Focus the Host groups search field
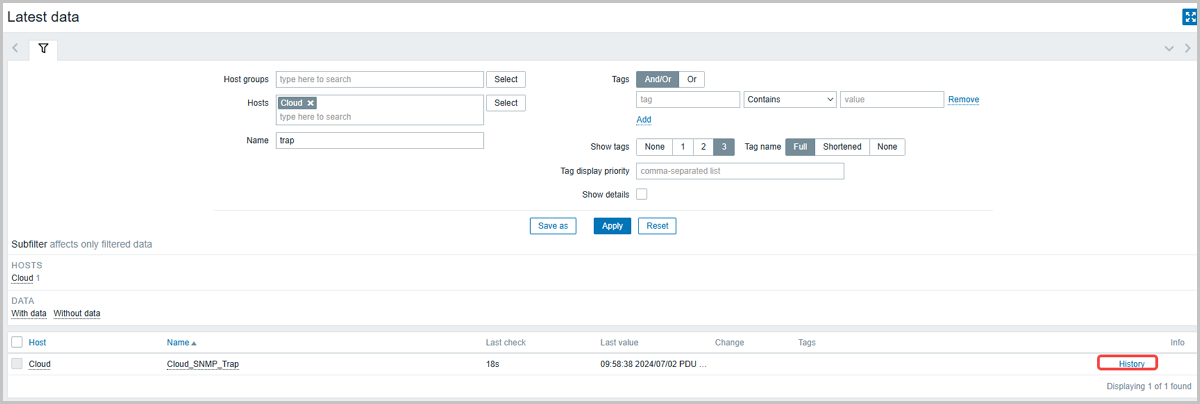Screen dimensions: 1200x404 (x=379, y=79)
